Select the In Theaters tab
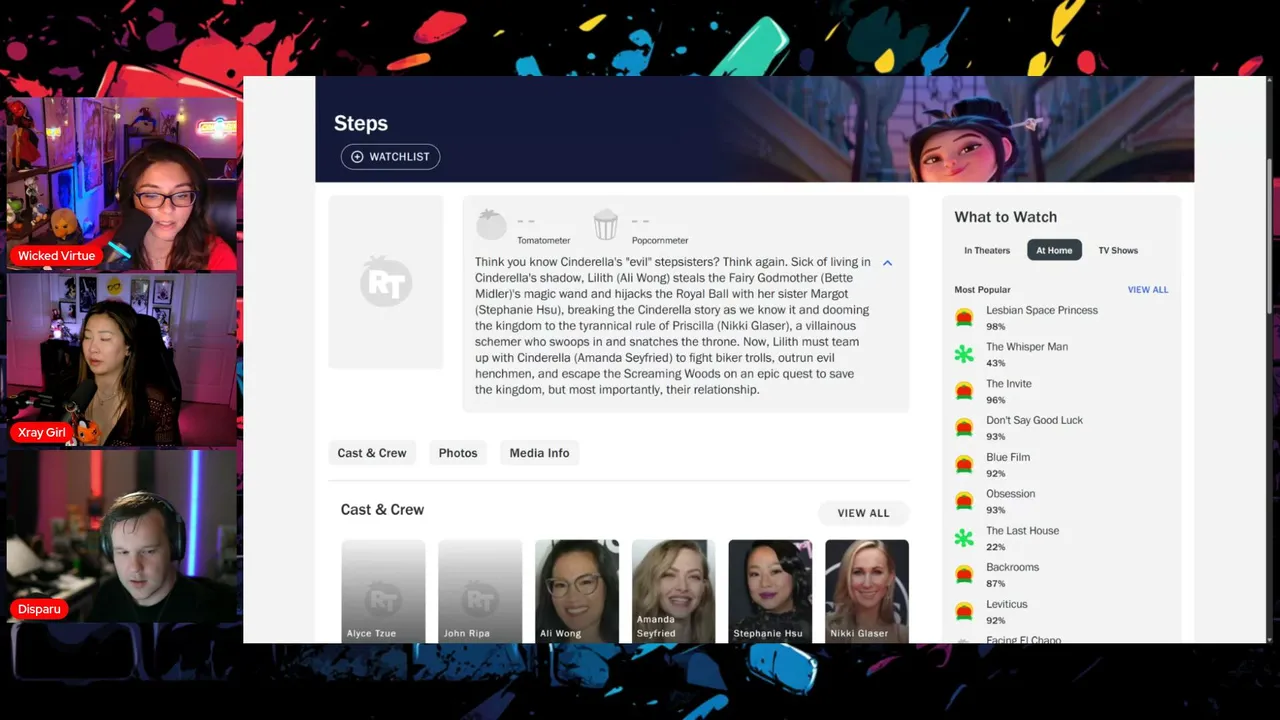 click(x=987, y=250)
